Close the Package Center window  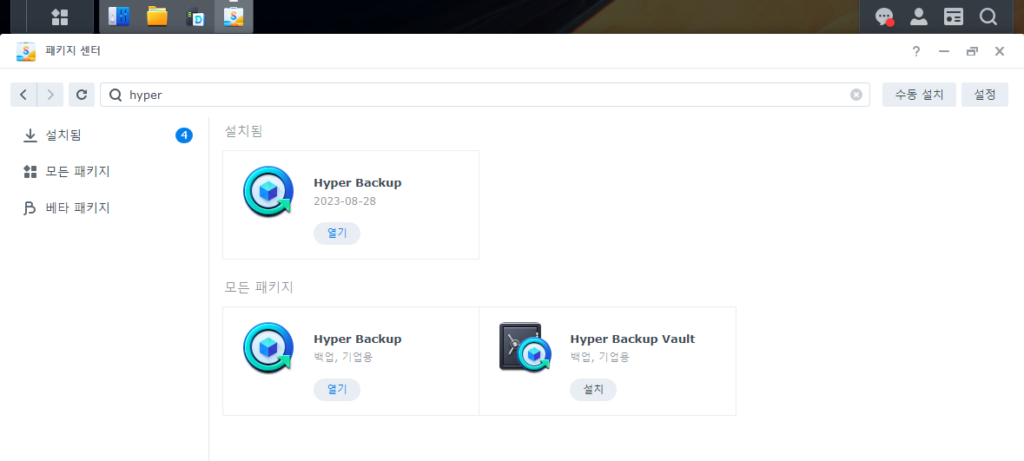[999, 51]
